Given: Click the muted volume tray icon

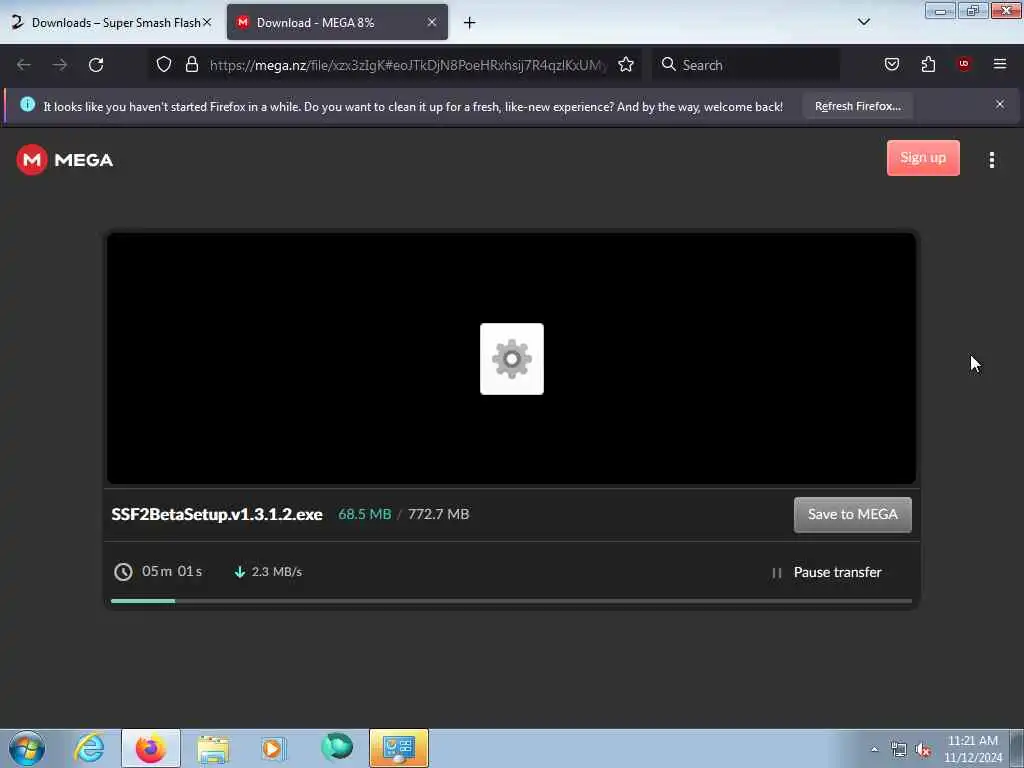Looking at the screenshot, I should 923,750.
